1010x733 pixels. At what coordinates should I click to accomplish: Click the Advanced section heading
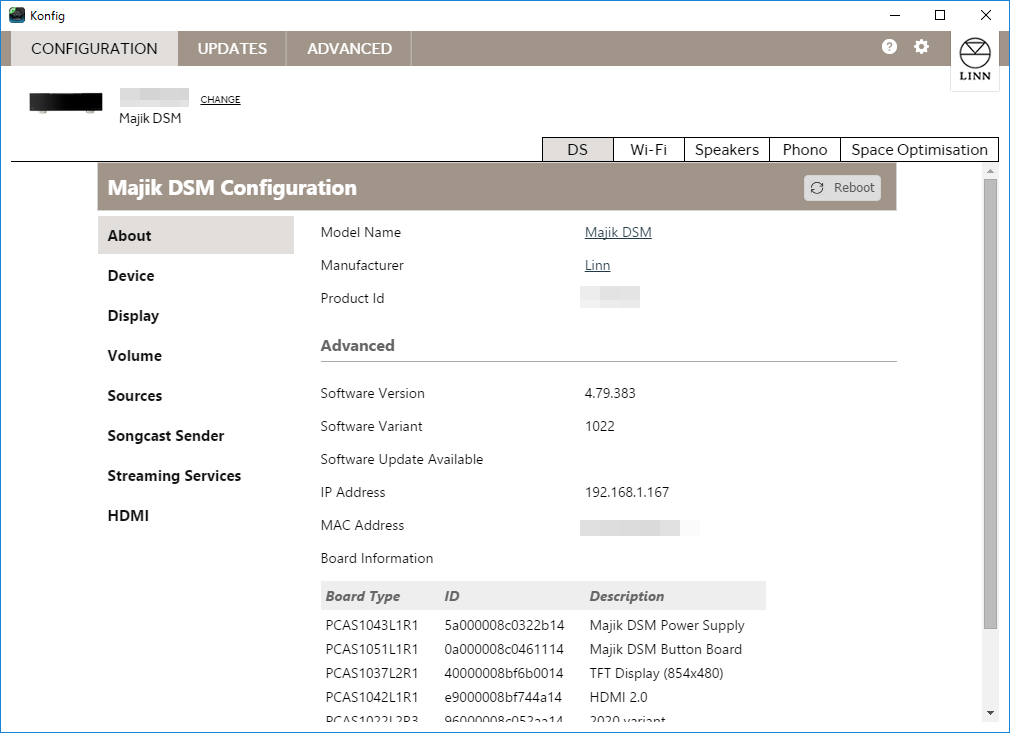pyautogui.click(x=357, y=345)
